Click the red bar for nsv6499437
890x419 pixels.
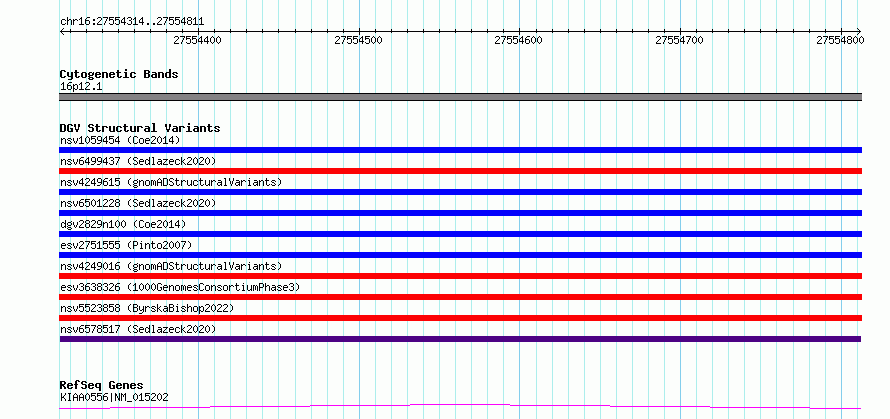[x=460, y=171]
